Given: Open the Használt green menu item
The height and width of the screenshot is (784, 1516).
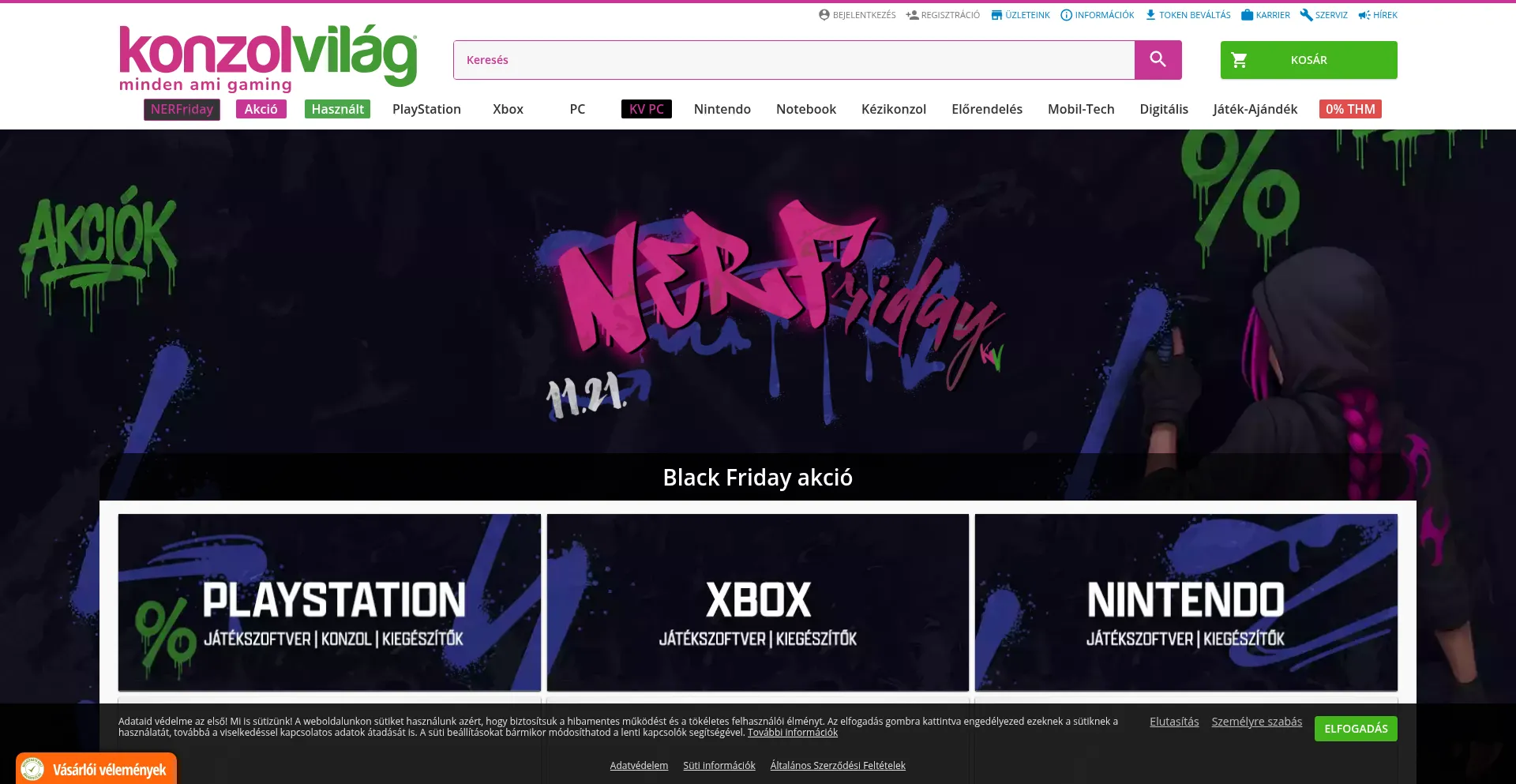Looking at the screenshot, I should pyautogui.click(x=337, y=109).
